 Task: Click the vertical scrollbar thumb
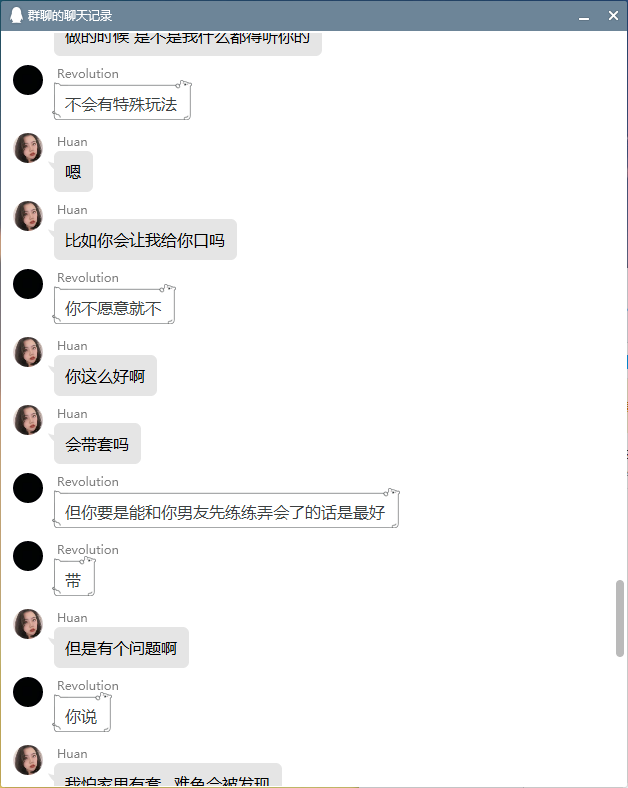point(619,618)
